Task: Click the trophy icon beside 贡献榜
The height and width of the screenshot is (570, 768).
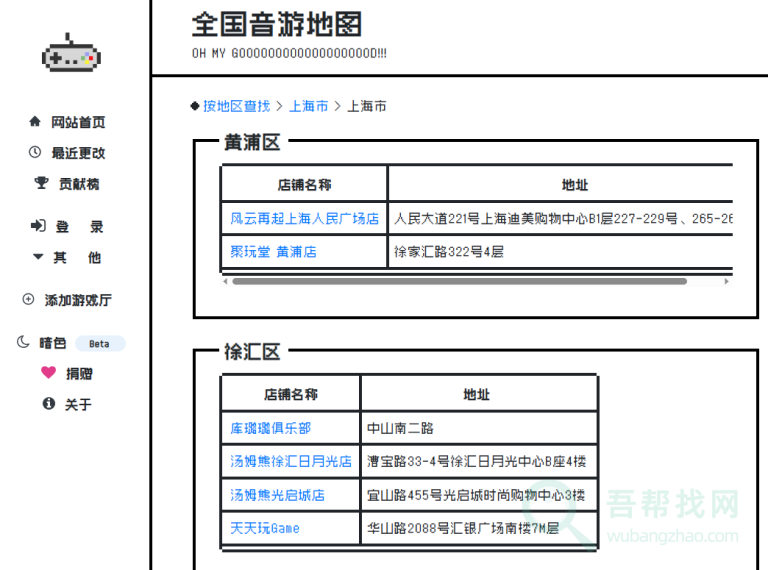Action: (41, 184)
